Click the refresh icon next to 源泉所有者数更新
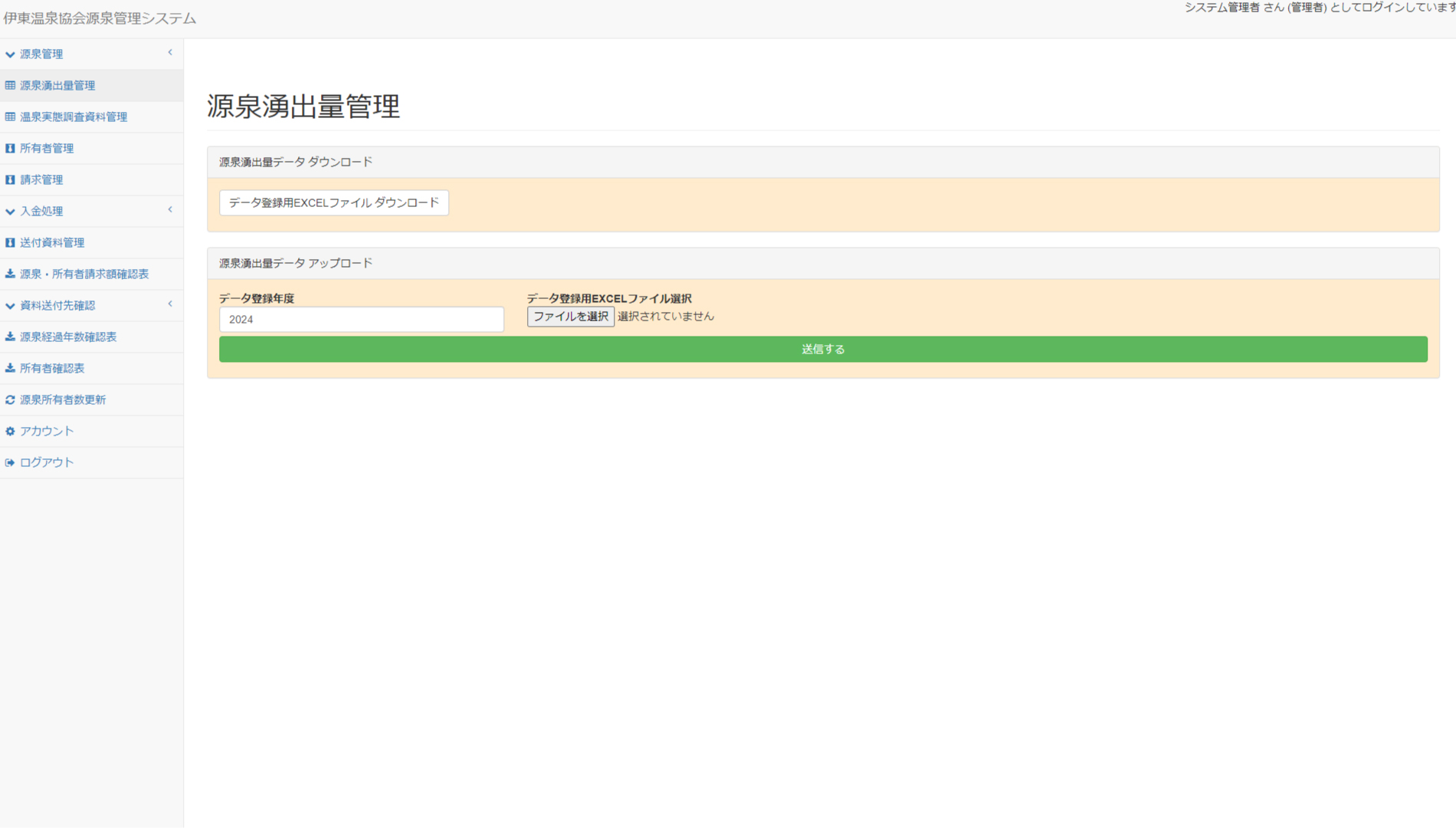1456x828 pixels. (9, 399)
